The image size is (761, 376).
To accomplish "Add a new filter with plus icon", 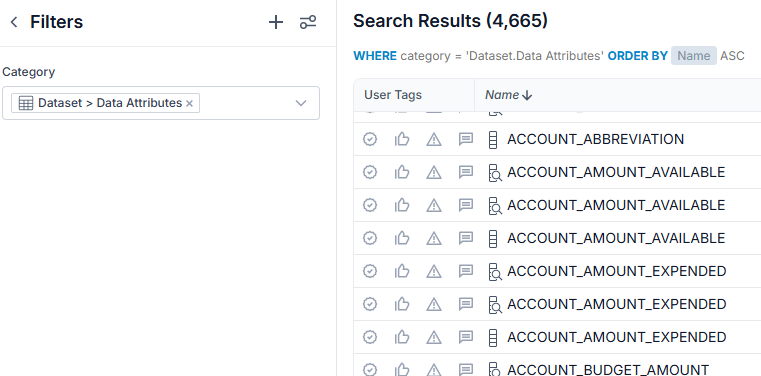I will click(276, 22).
